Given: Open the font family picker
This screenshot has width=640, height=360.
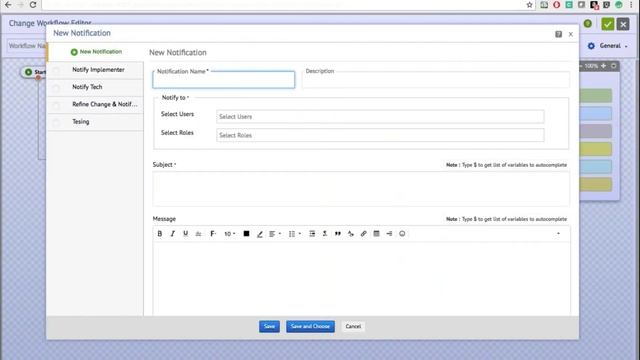Looking at the screenshot, I should [x=213, y=234].
